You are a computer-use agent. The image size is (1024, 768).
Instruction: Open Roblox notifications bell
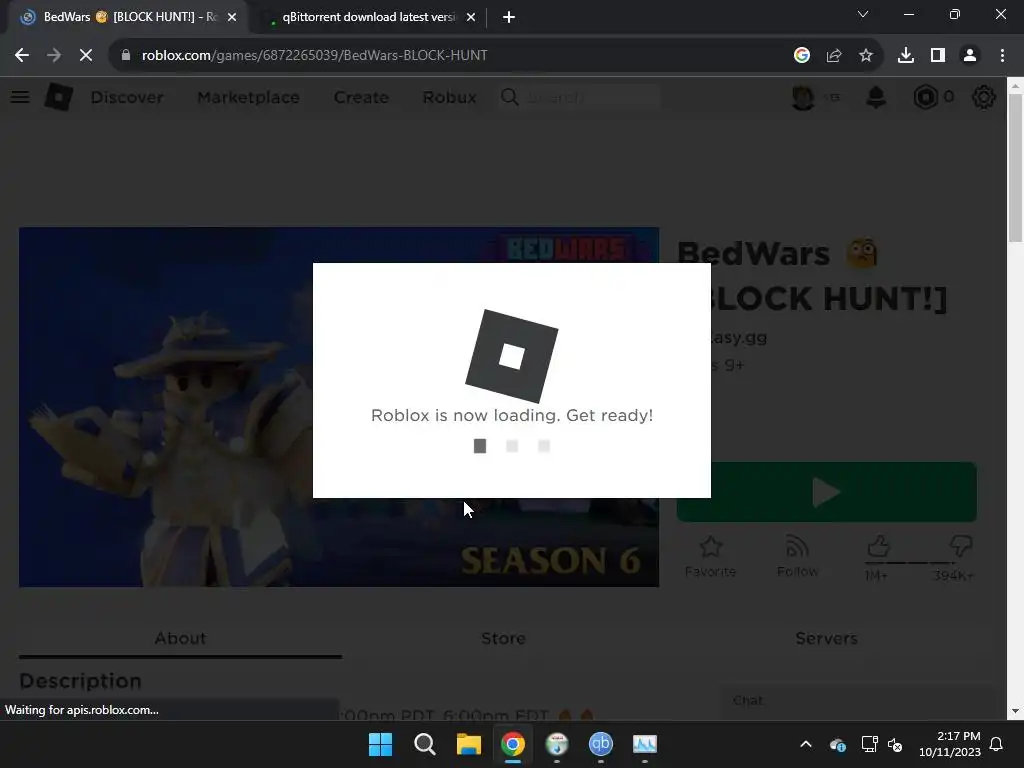[x=876, y=97]
